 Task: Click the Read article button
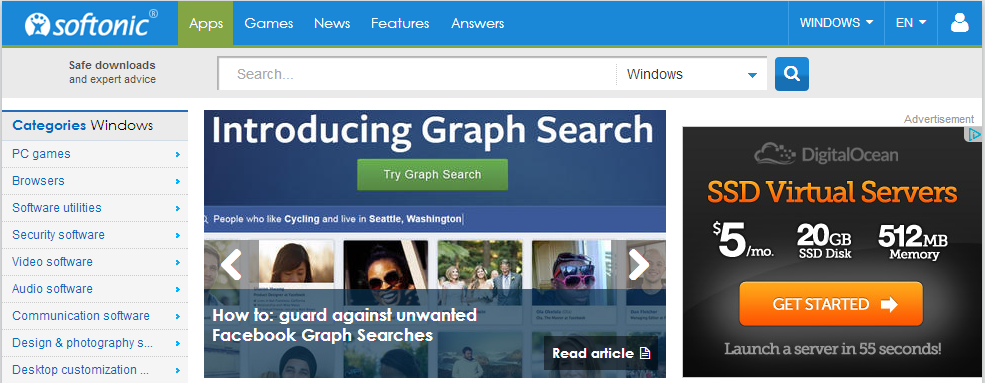tap(601, 353)
